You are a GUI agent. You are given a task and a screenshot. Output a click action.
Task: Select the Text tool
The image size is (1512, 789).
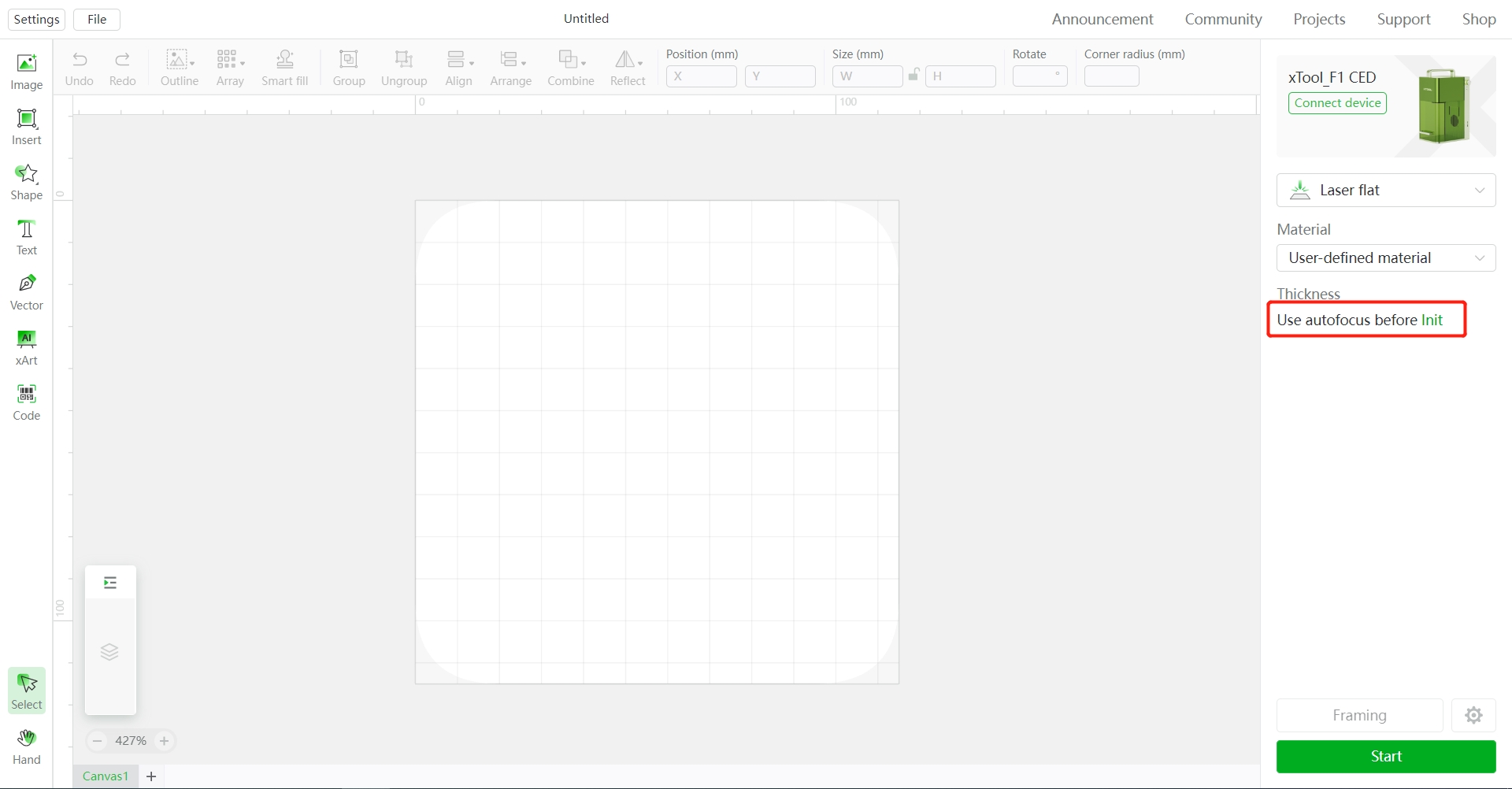(x=27, y=237)
